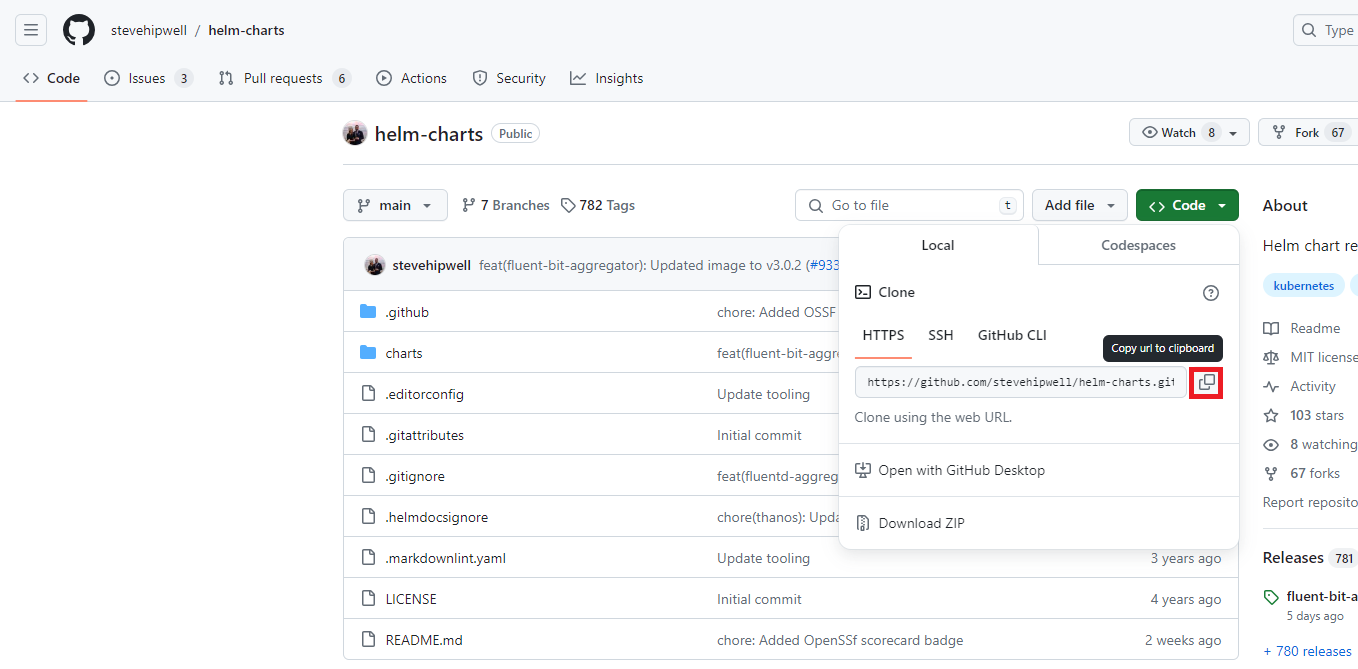Switch to the Codespaces tab
The width and height of the screenshot is (1358, 669).
(1138, 245)
